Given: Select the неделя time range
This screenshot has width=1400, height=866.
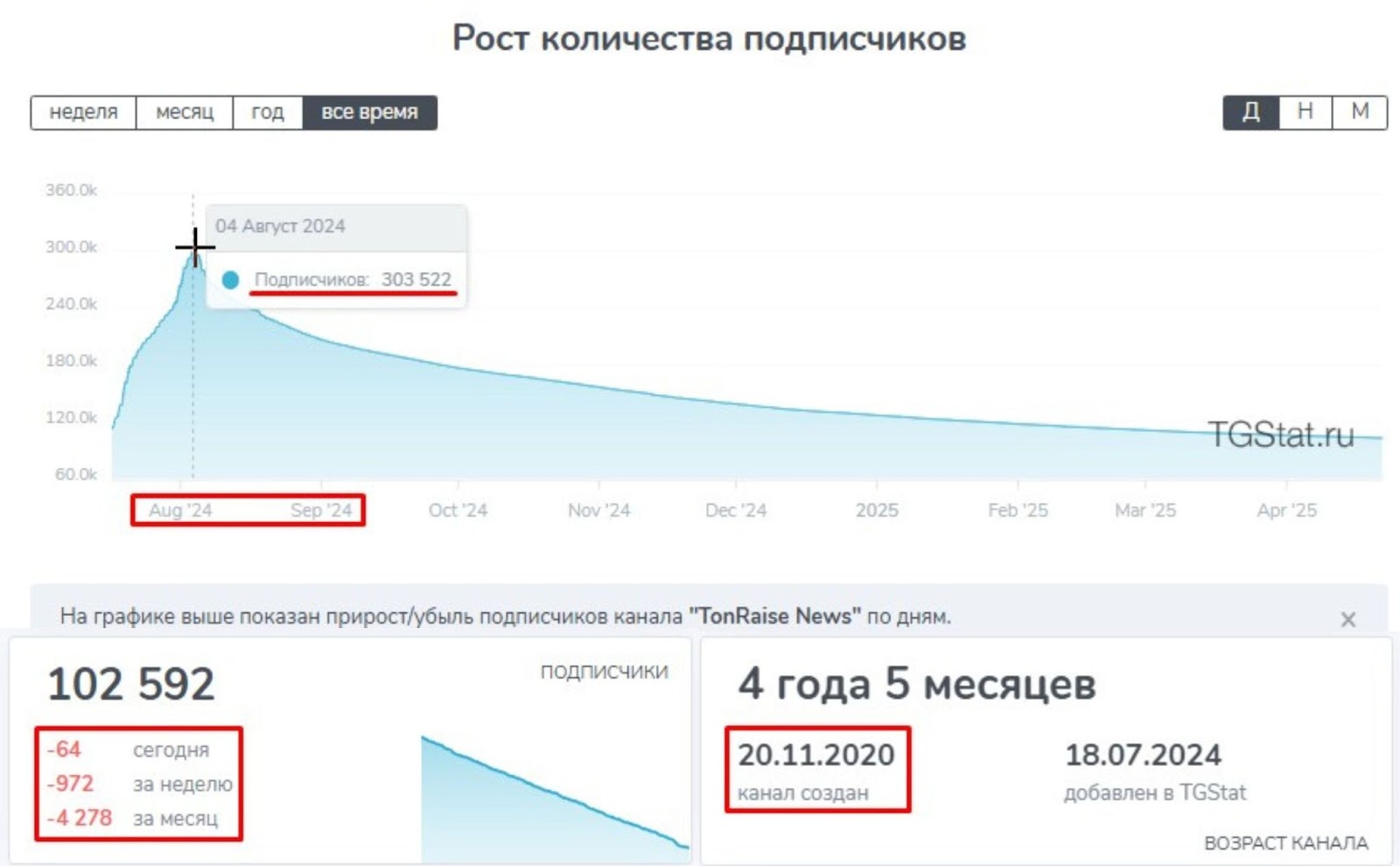Looking at the screenshot, I should coord(83,113).
